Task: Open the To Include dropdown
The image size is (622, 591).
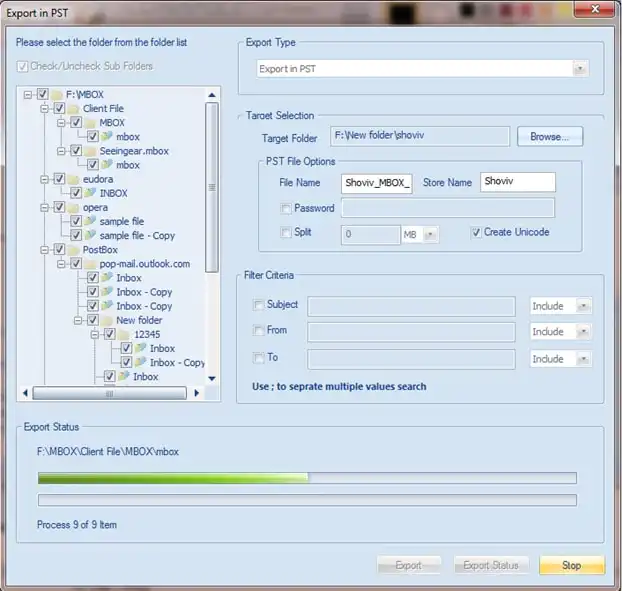Action: [583, 359]
